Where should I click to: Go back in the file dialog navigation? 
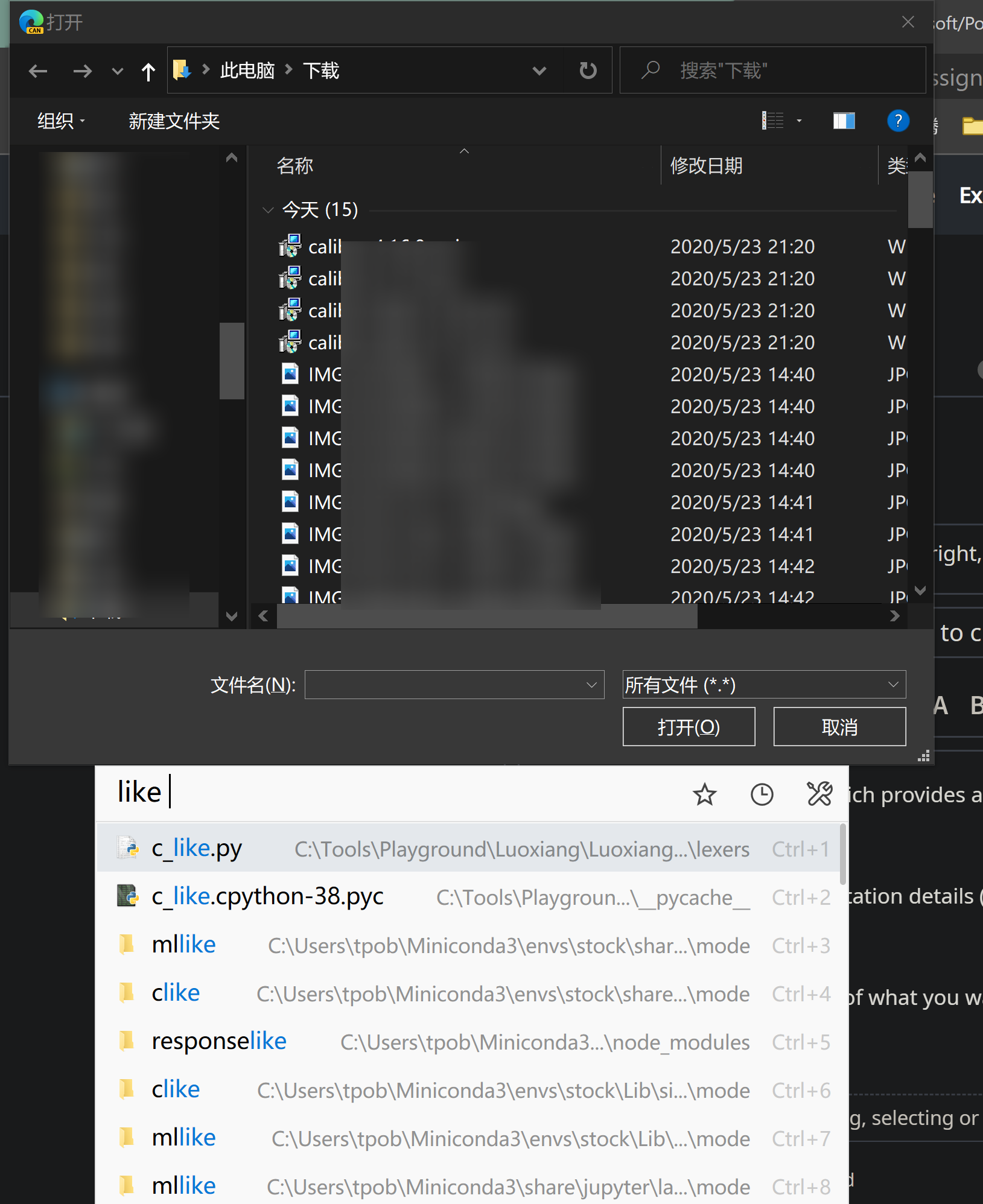(38, 71)
